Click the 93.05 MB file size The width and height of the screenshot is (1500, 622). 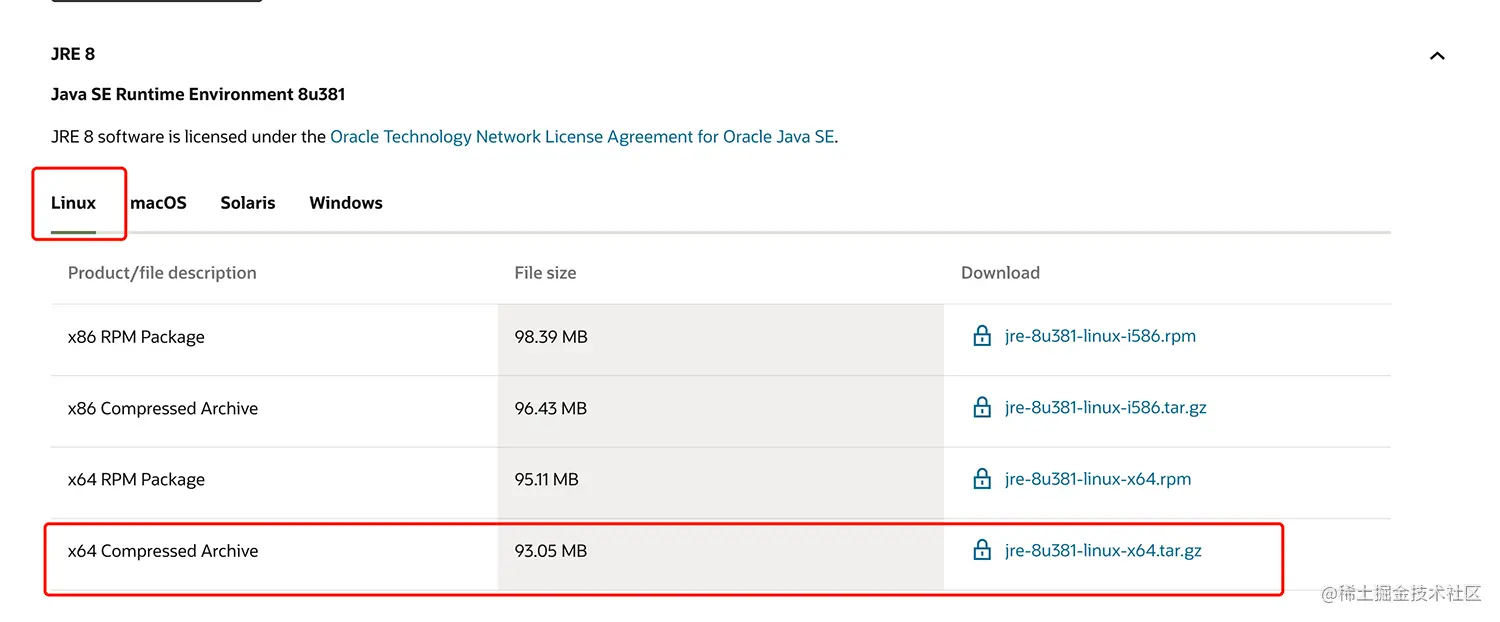[551, 551]
